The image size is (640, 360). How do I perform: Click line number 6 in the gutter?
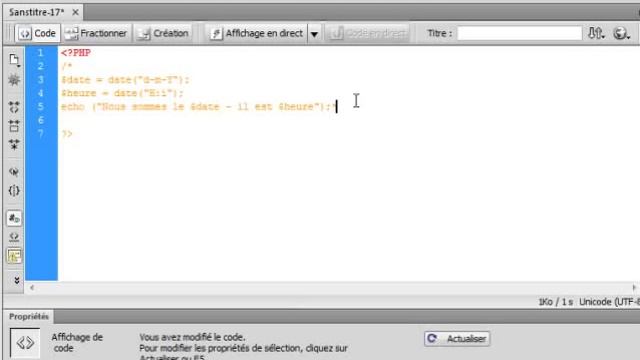click(x=40, y=120)
